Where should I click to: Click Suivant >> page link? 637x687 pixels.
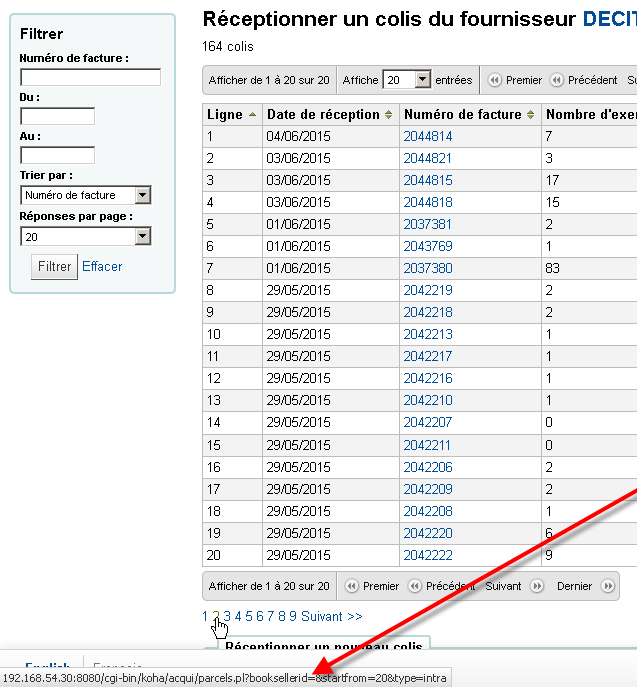[x=331, y=616]
